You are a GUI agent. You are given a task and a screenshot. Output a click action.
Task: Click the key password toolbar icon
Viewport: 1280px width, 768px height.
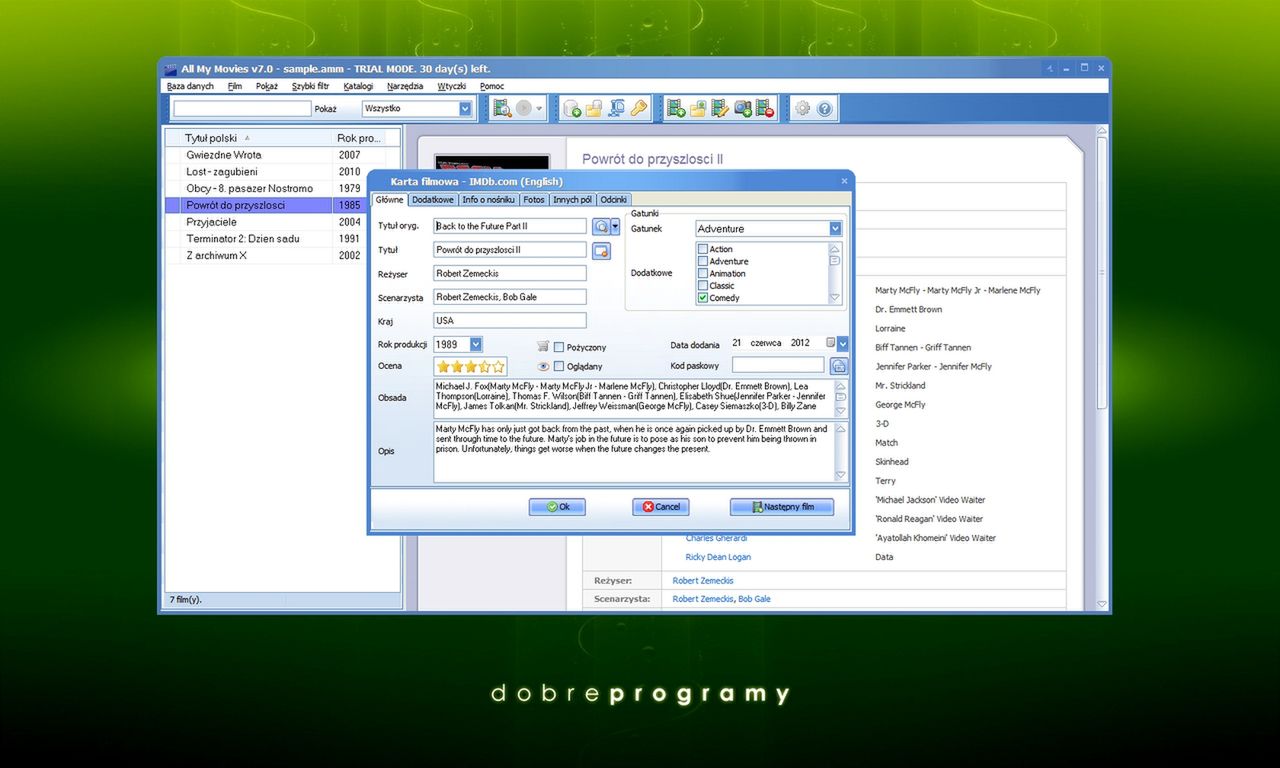point(637,108)
